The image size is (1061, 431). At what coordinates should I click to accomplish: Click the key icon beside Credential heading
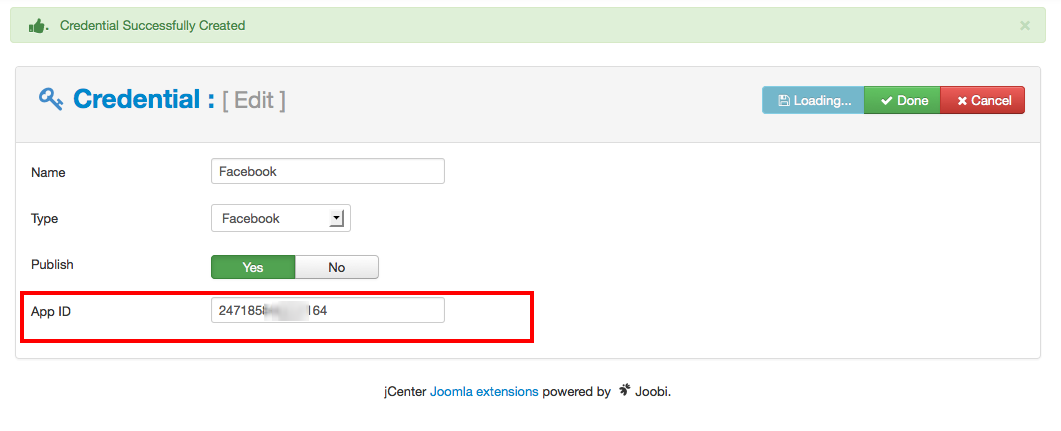51,99
